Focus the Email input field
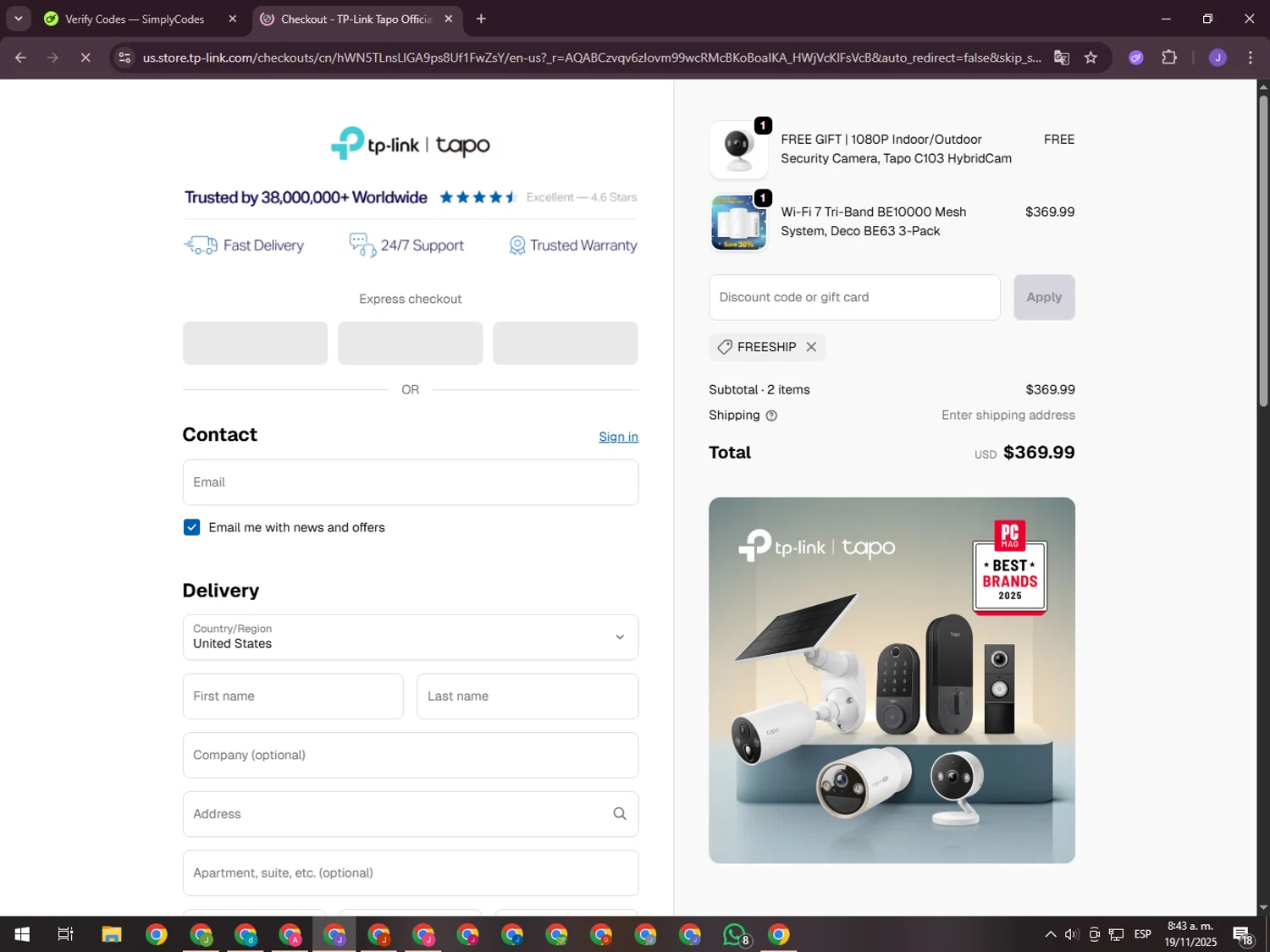Screen dimensions: 1270x952 (411, 482)
